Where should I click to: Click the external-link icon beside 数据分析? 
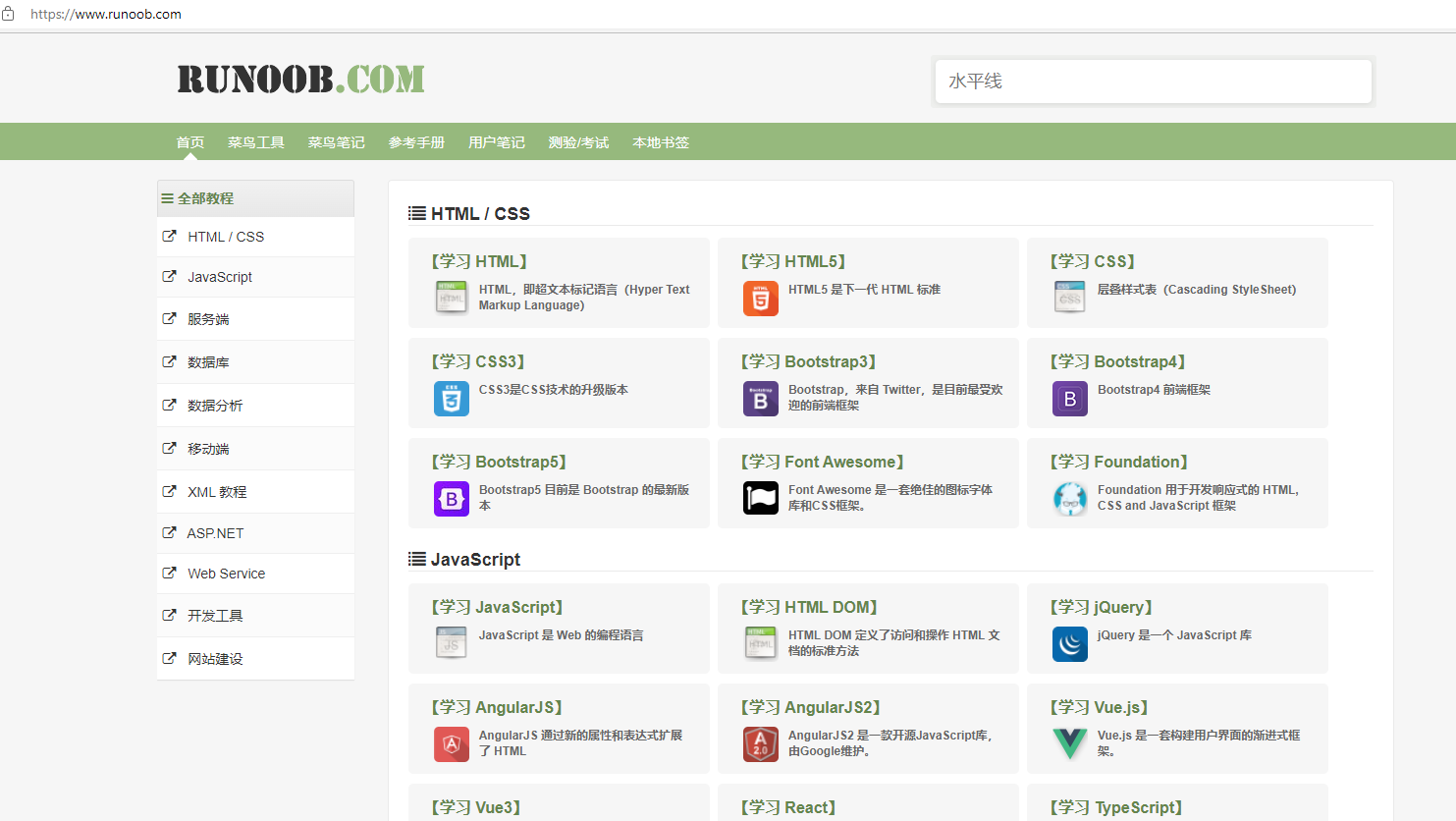[169, 405]
